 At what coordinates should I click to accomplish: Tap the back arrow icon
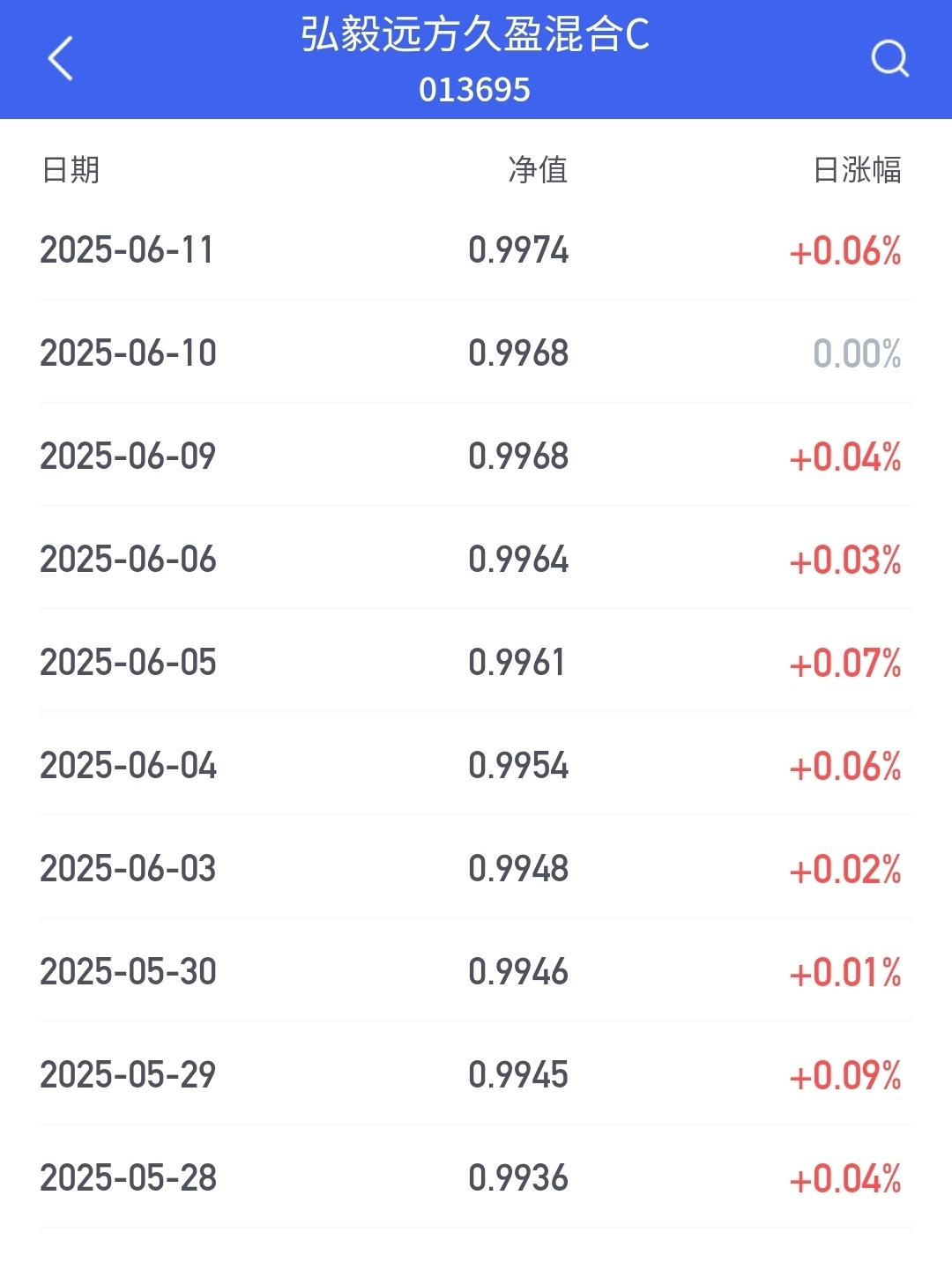click(60, 59)
